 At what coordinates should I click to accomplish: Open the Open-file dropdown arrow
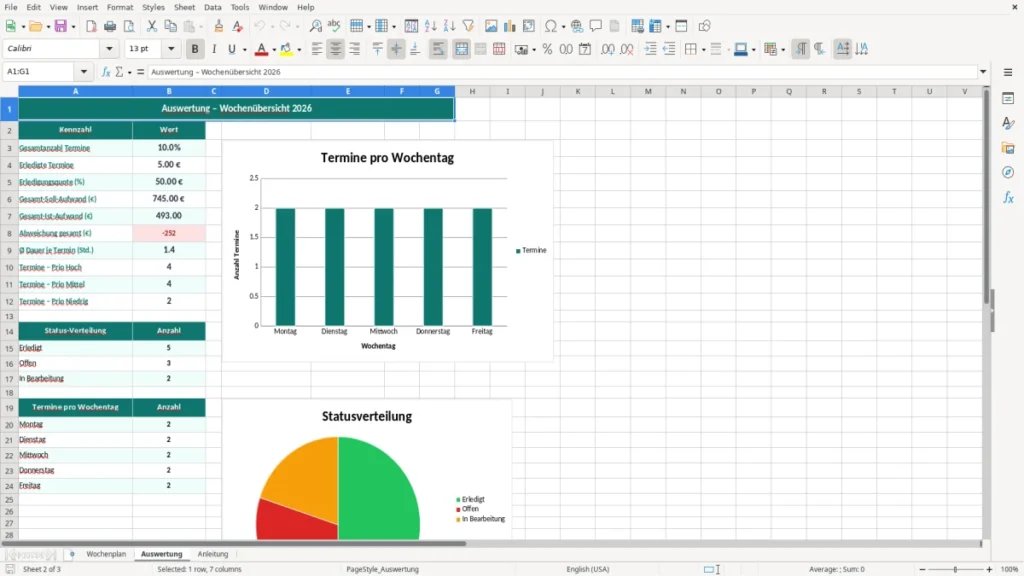[48, 27]
